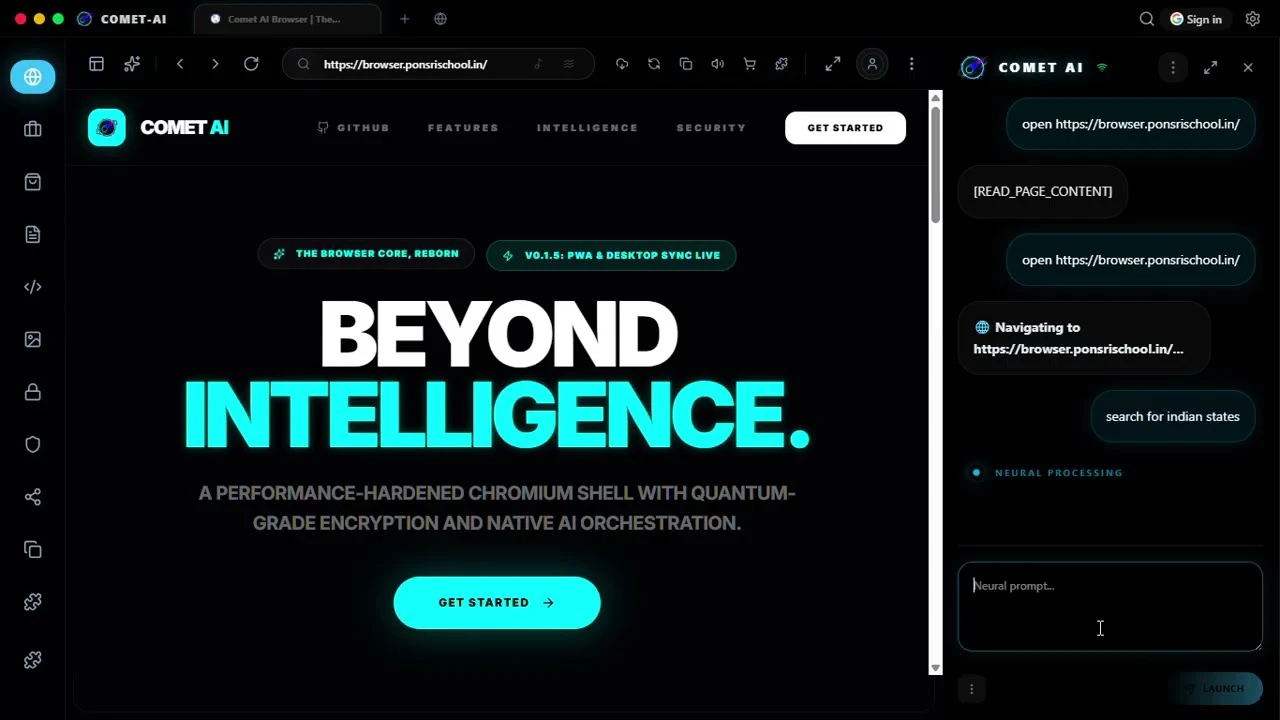1280x720 pixels.
Task: Open settings gear in title bar
Action: tap(1253, 19)
